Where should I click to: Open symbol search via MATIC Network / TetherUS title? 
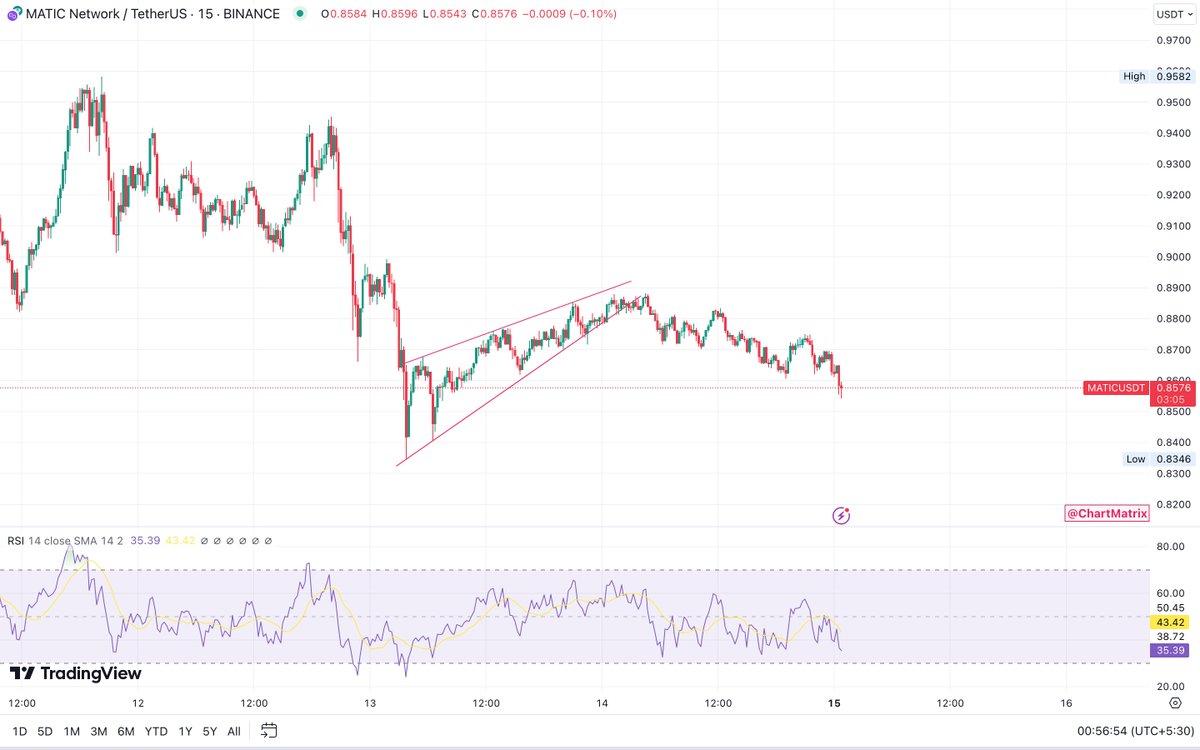tap(104, 14)
